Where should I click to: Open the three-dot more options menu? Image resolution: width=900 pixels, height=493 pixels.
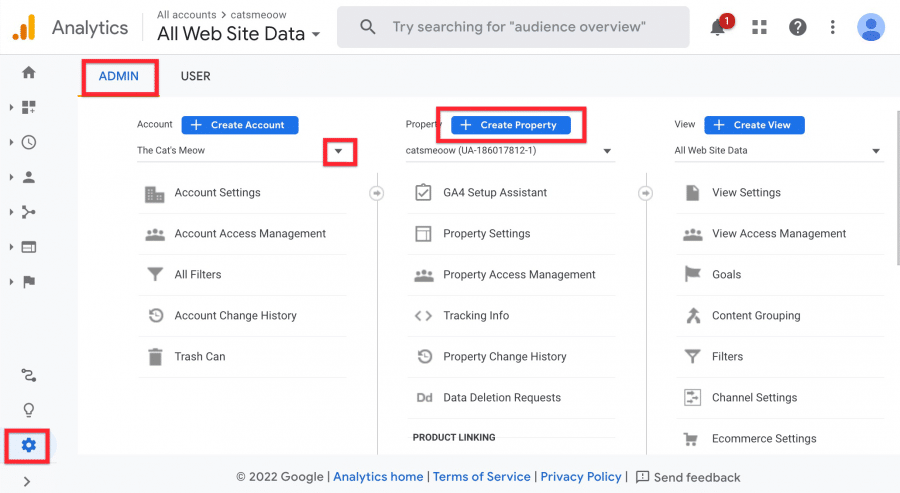(x=832, y=27)
